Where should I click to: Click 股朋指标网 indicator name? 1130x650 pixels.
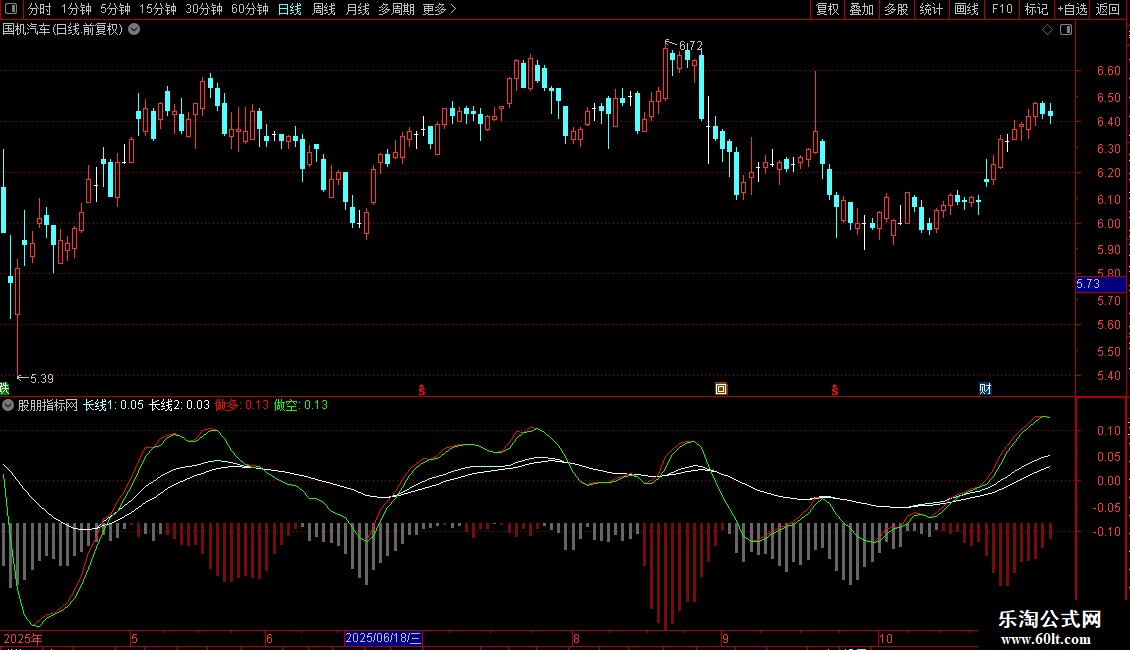[48, 405]
